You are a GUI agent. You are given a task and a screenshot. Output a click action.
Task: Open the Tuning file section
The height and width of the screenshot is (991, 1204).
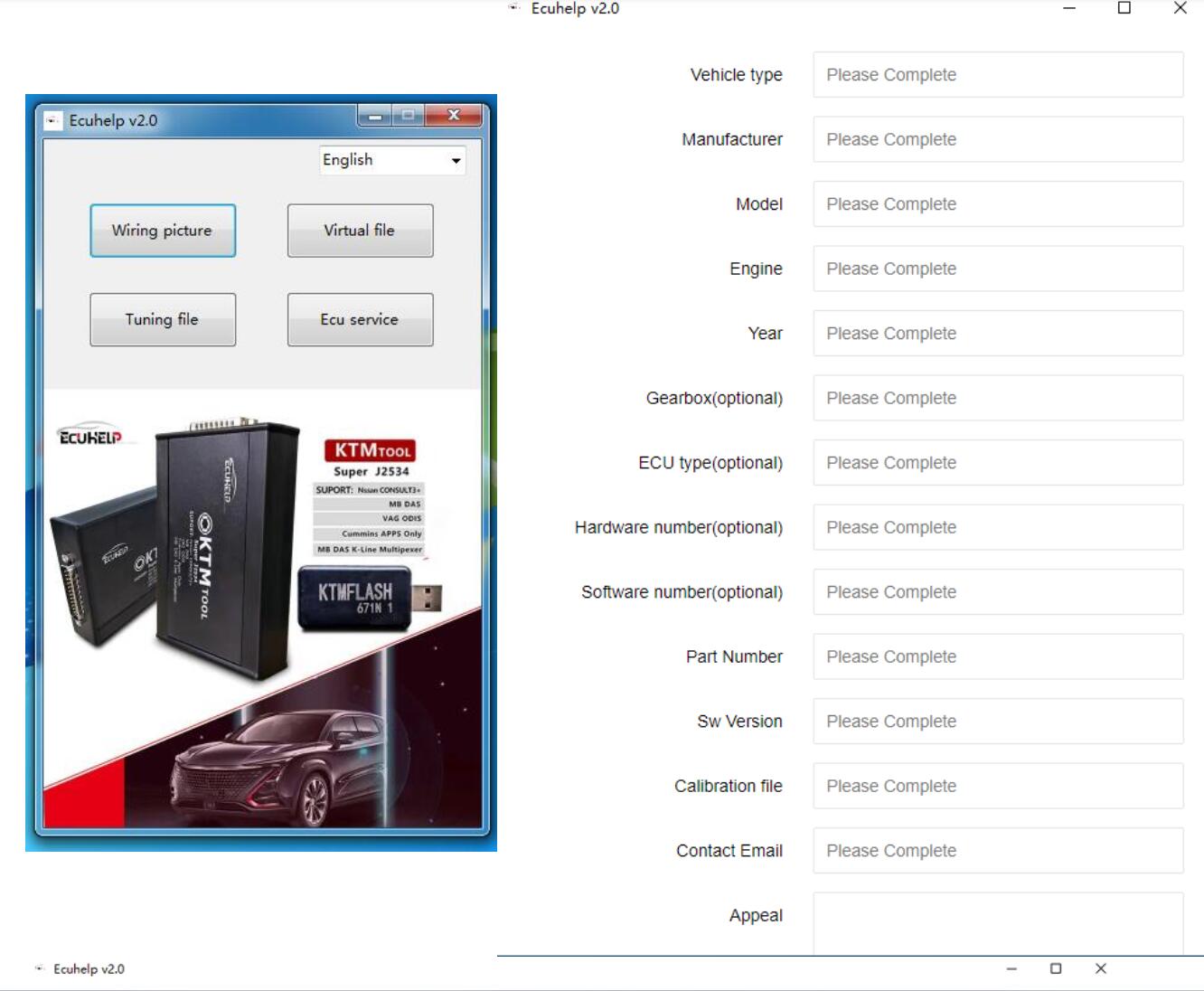(162, 319)
